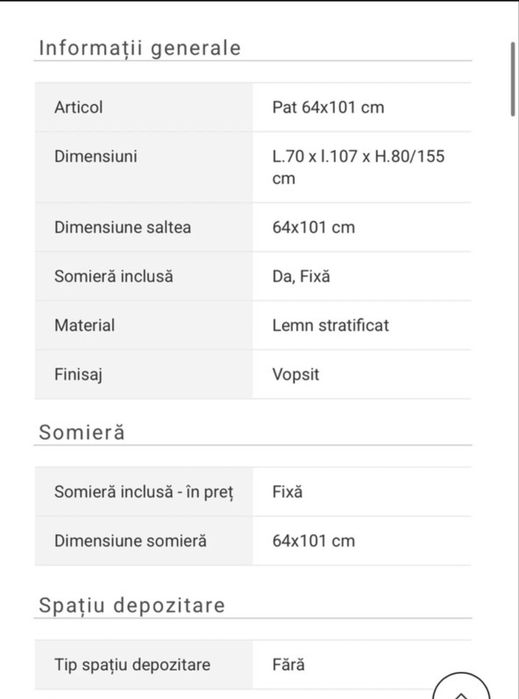The image size is (519, 699).
Task: Select the Vopsit finish value
Action: [x=296, y=374]
